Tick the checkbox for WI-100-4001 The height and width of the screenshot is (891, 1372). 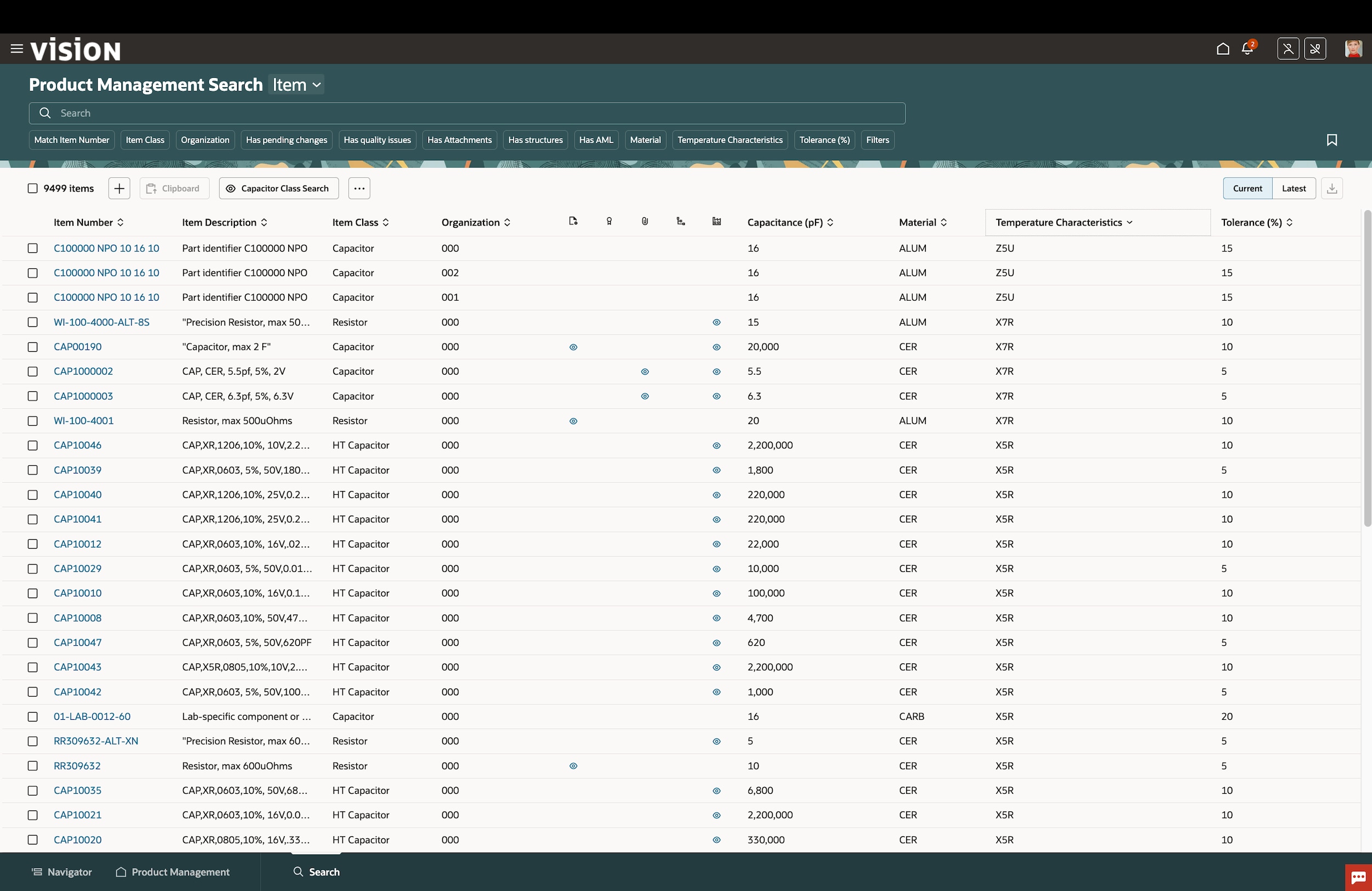pos(33,421)
